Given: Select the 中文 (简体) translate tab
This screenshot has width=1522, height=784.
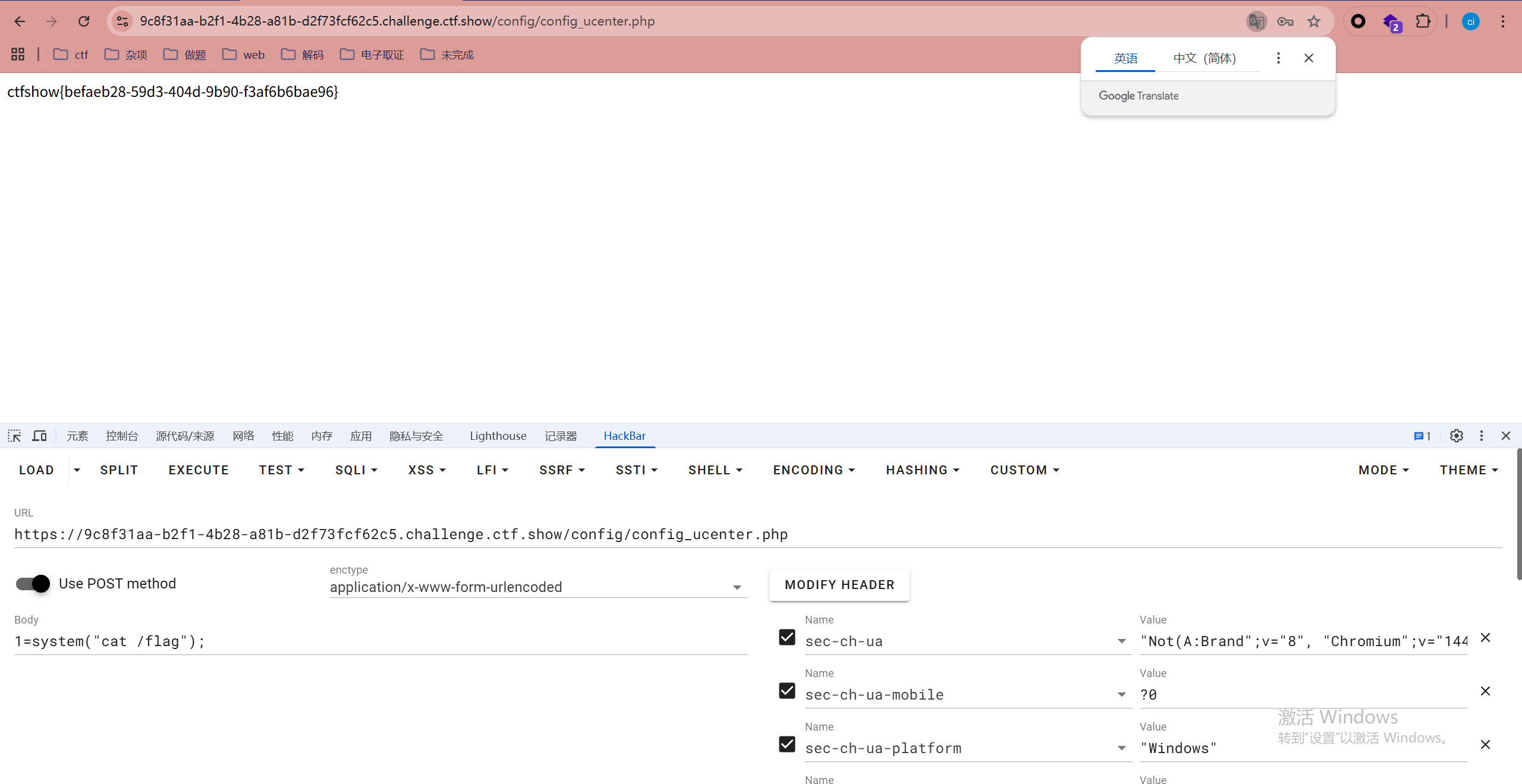Looking at the screenshot, I should (x=1205, y=58).
